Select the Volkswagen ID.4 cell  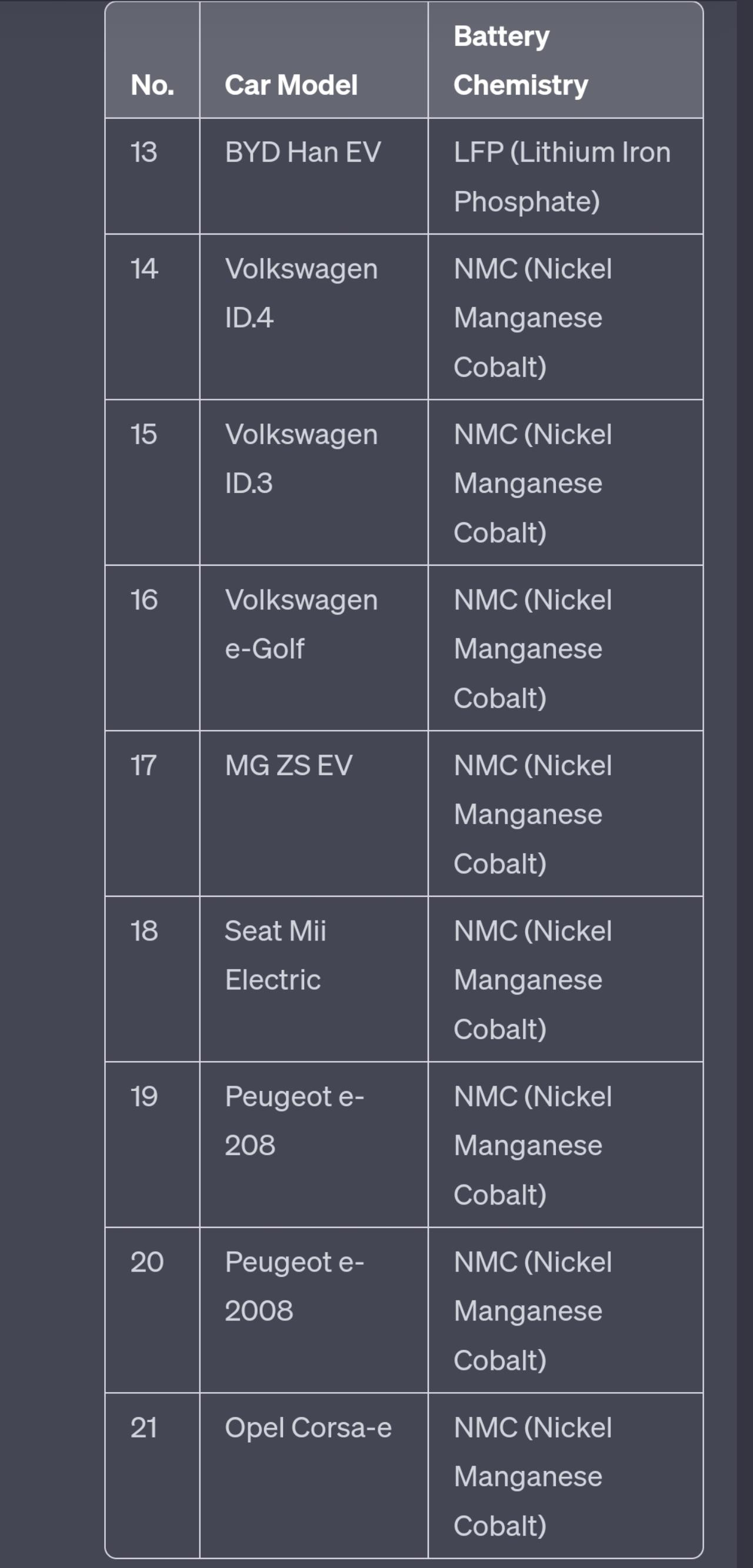314,316
